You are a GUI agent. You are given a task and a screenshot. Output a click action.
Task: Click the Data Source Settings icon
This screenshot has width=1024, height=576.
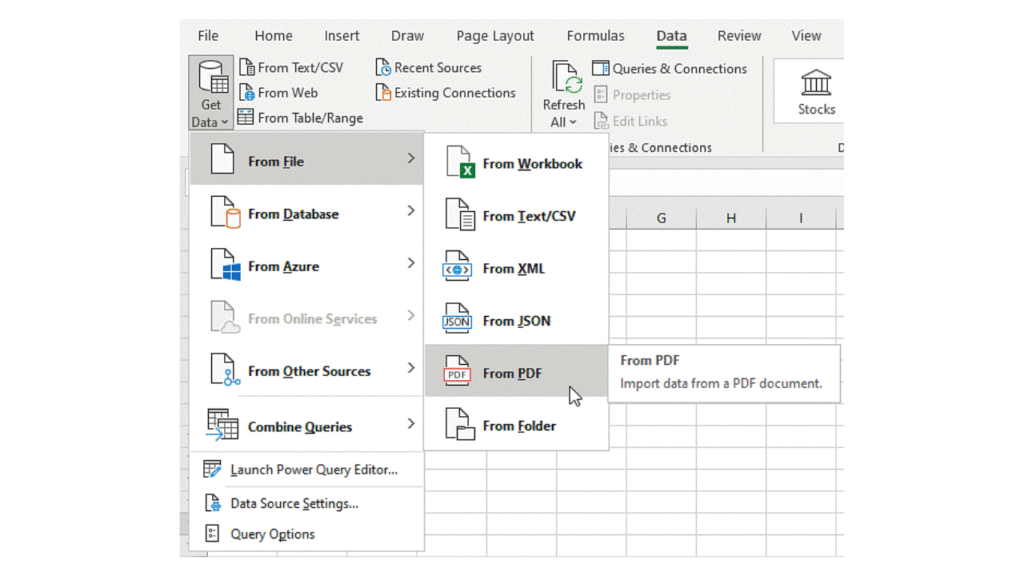[212, 503]
